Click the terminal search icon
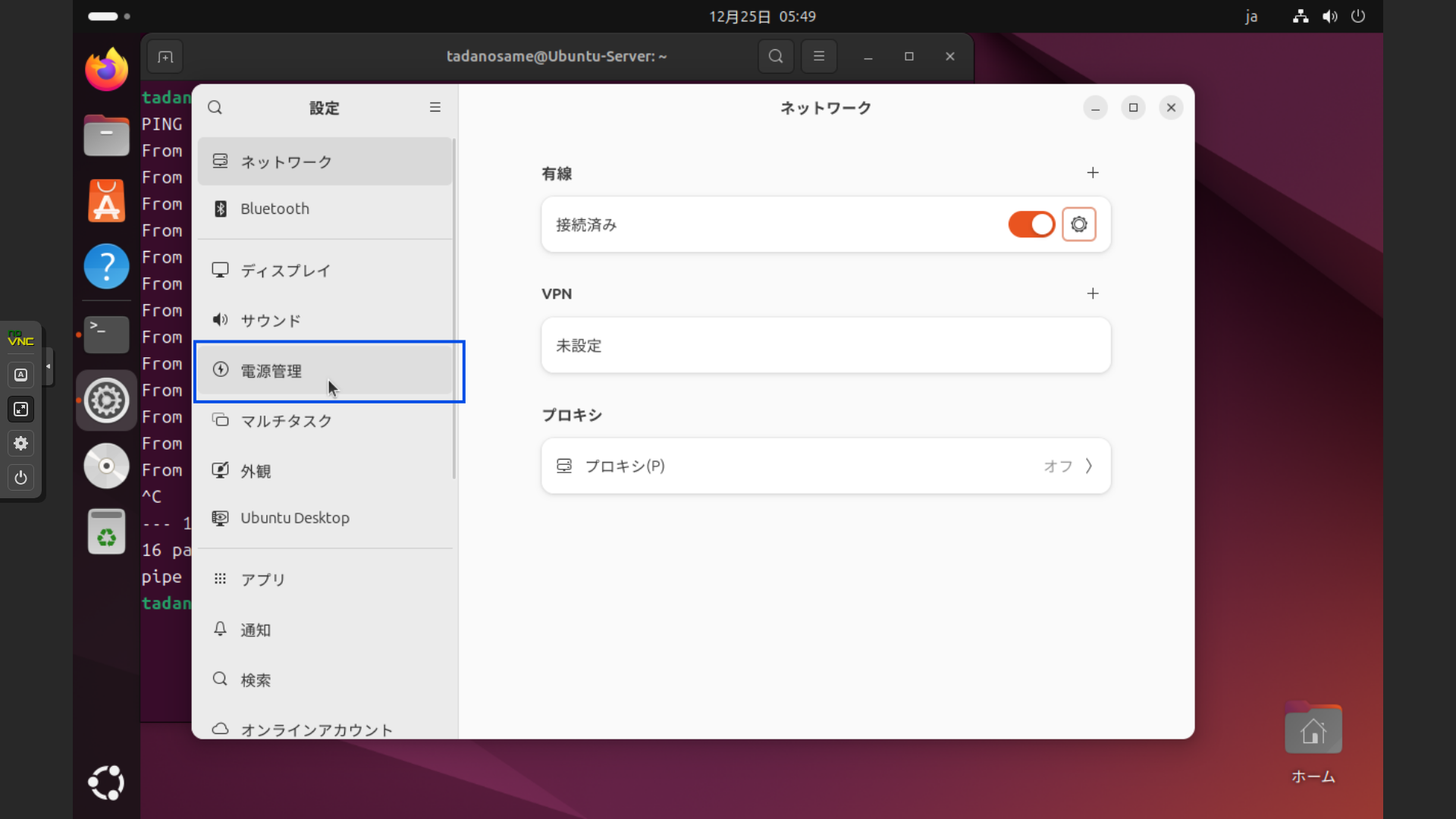 tap(775, 57)
